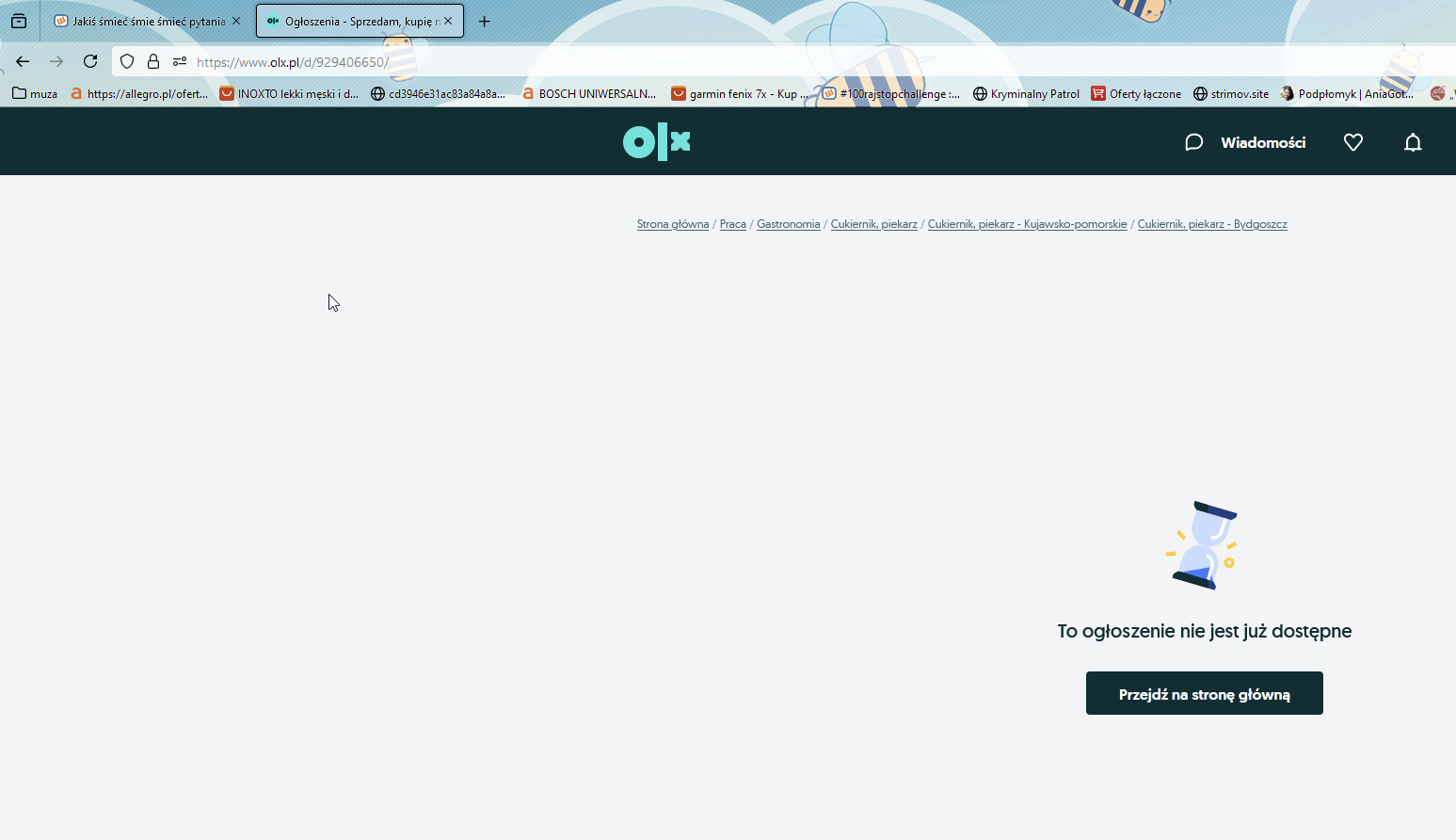Reload the page with refresh button
This screenshot has width=1456, height=840.
click(x=90, y=61)
